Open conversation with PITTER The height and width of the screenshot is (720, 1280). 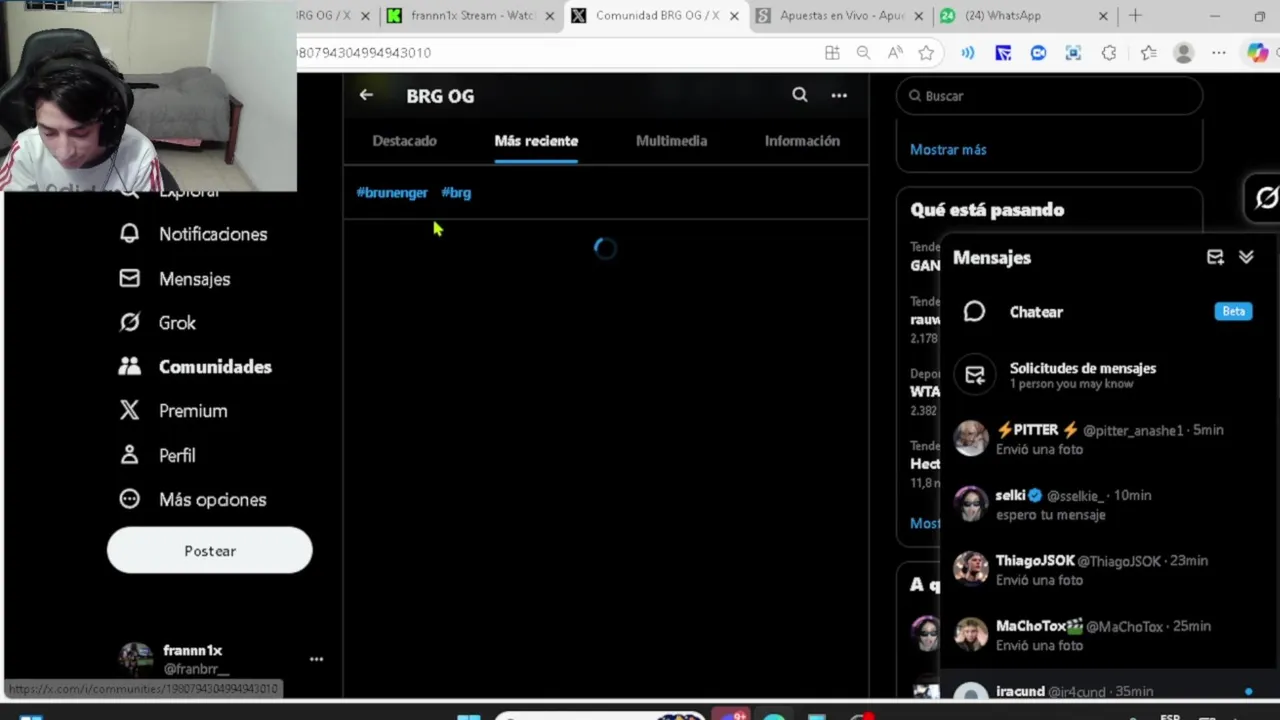(x=1110, y=439)
